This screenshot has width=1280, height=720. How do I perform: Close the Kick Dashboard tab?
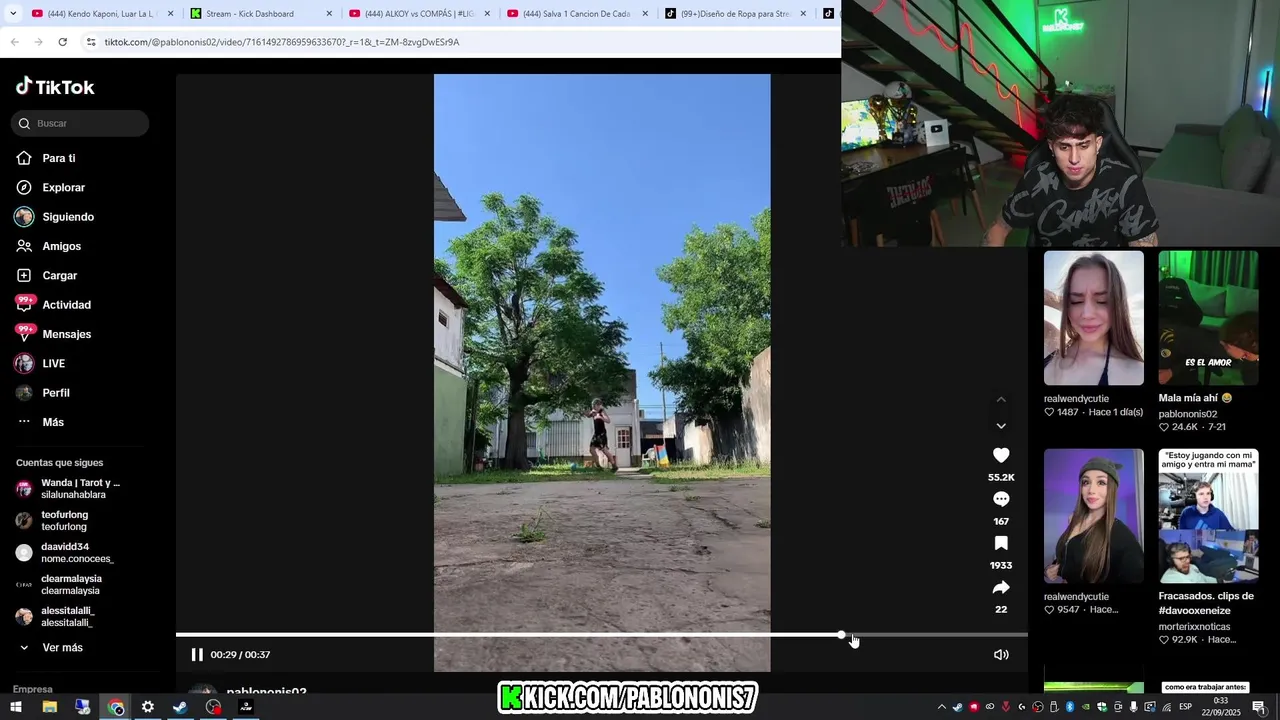click(329, 14)
